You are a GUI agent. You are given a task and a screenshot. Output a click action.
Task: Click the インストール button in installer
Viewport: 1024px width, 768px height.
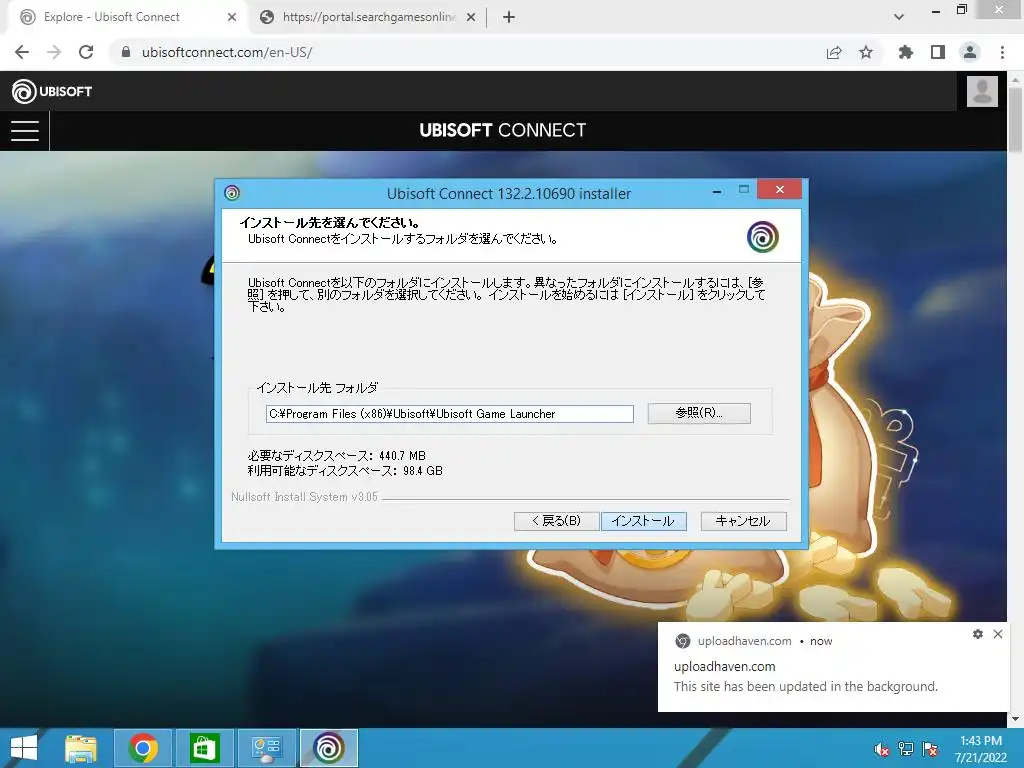point(643,520)
